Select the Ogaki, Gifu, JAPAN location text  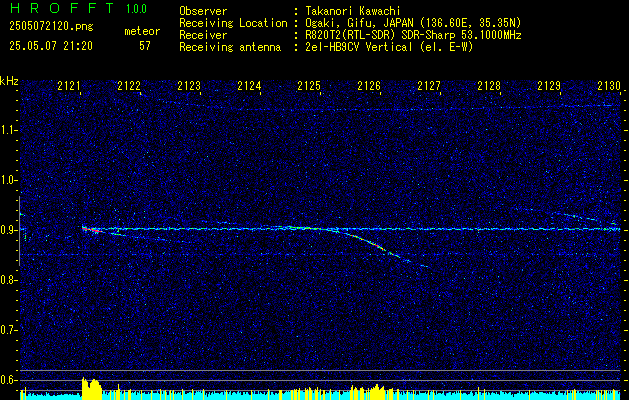(413, 23)
